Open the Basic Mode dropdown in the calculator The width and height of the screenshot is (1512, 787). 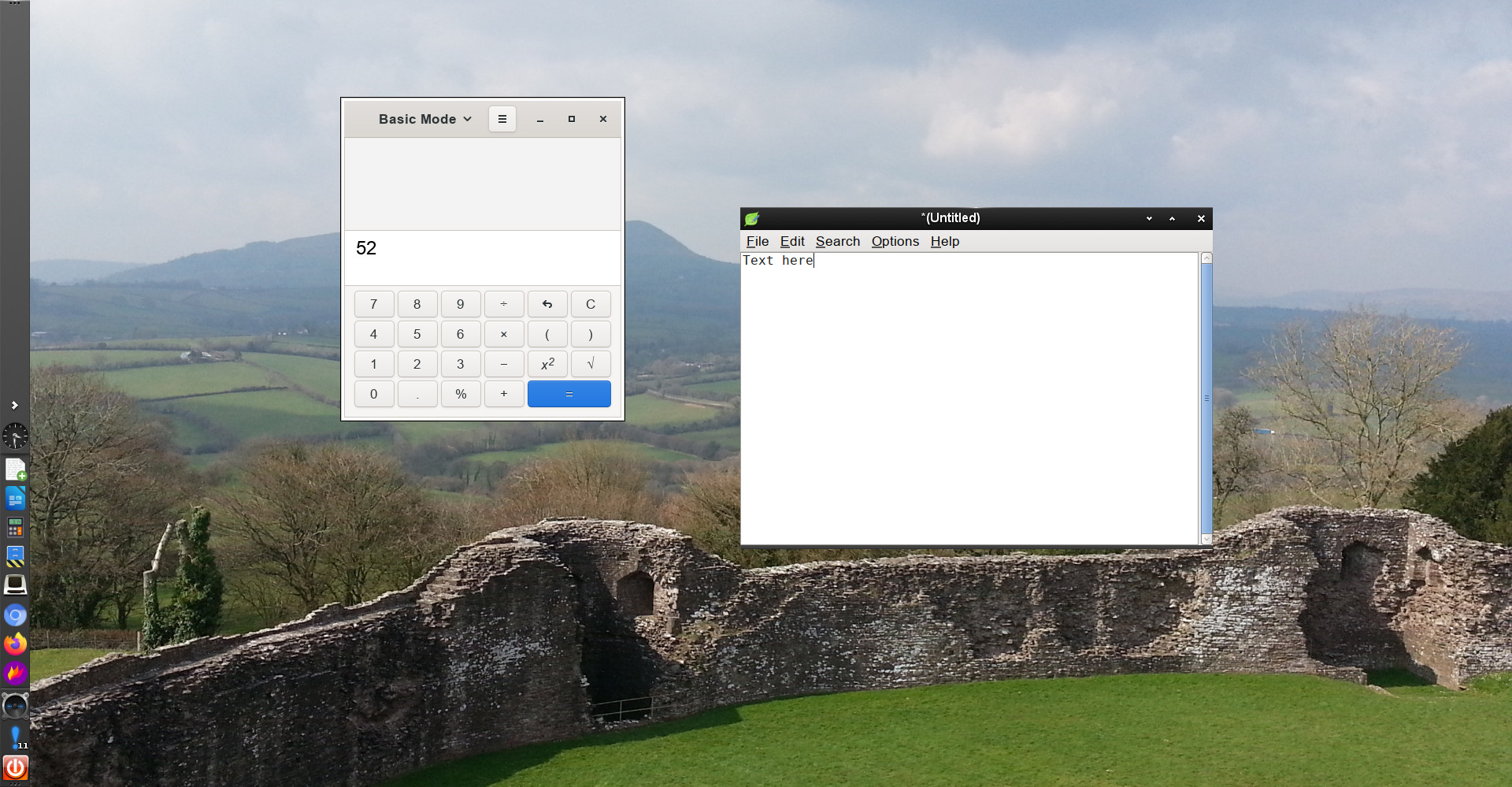pyautogui.click(x=424, y=119)
